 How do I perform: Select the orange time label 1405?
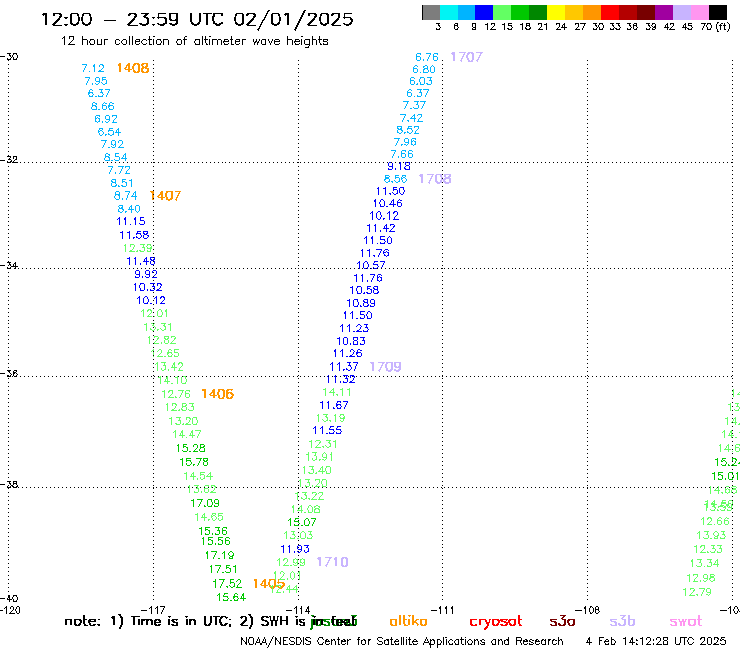pyautogui.click(x=269, y=583)
